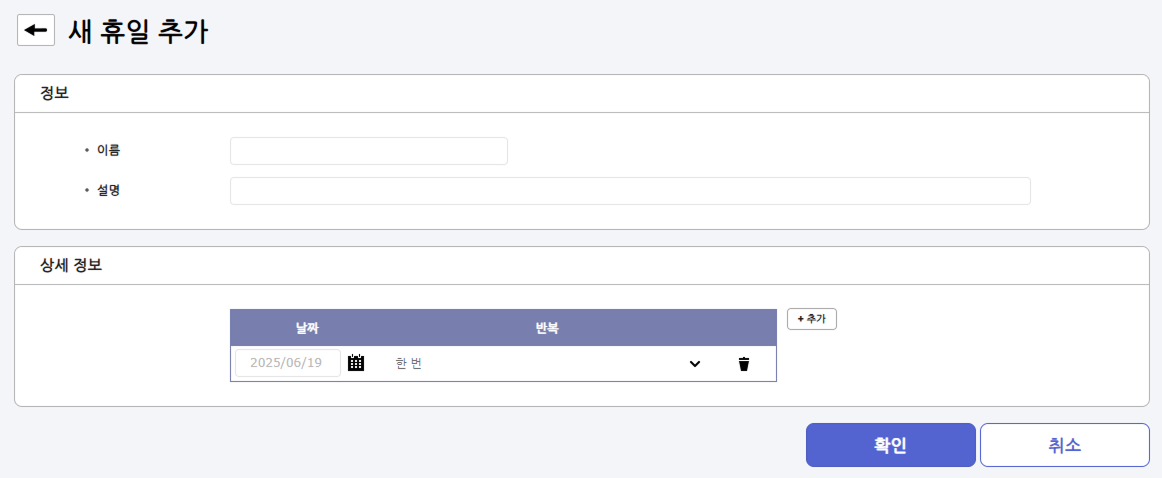Click the 새 휴일 추가 page title
Image resolution: width=1162 pixels, height=478 pixels.
coord(138,31)
